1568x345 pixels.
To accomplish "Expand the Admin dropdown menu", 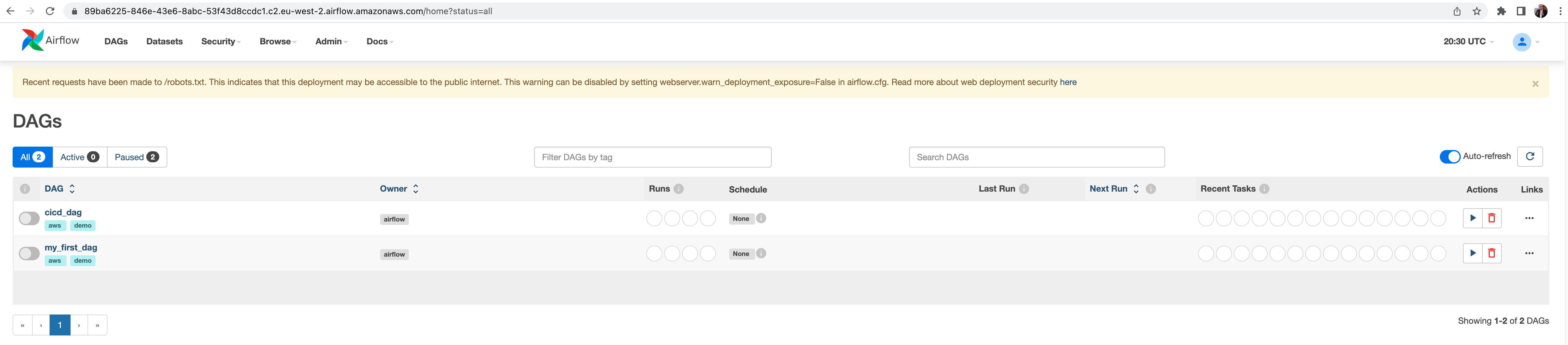I will tap(332, 41).
